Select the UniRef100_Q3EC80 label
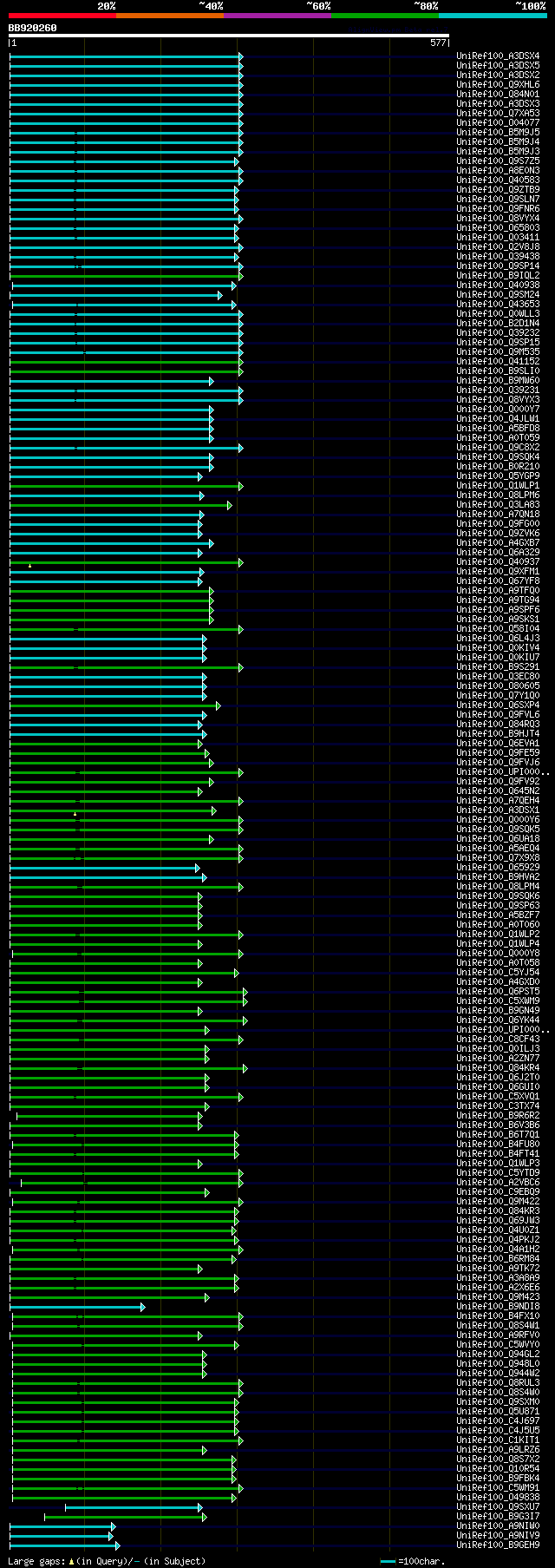The image size is (555, 1568). click(498, 677)
